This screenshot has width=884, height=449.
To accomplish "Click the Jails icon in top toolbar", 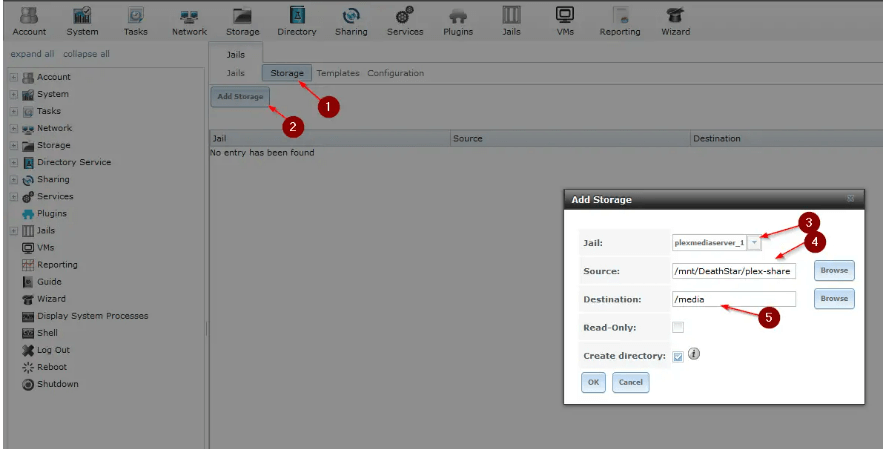I will 511,21.
